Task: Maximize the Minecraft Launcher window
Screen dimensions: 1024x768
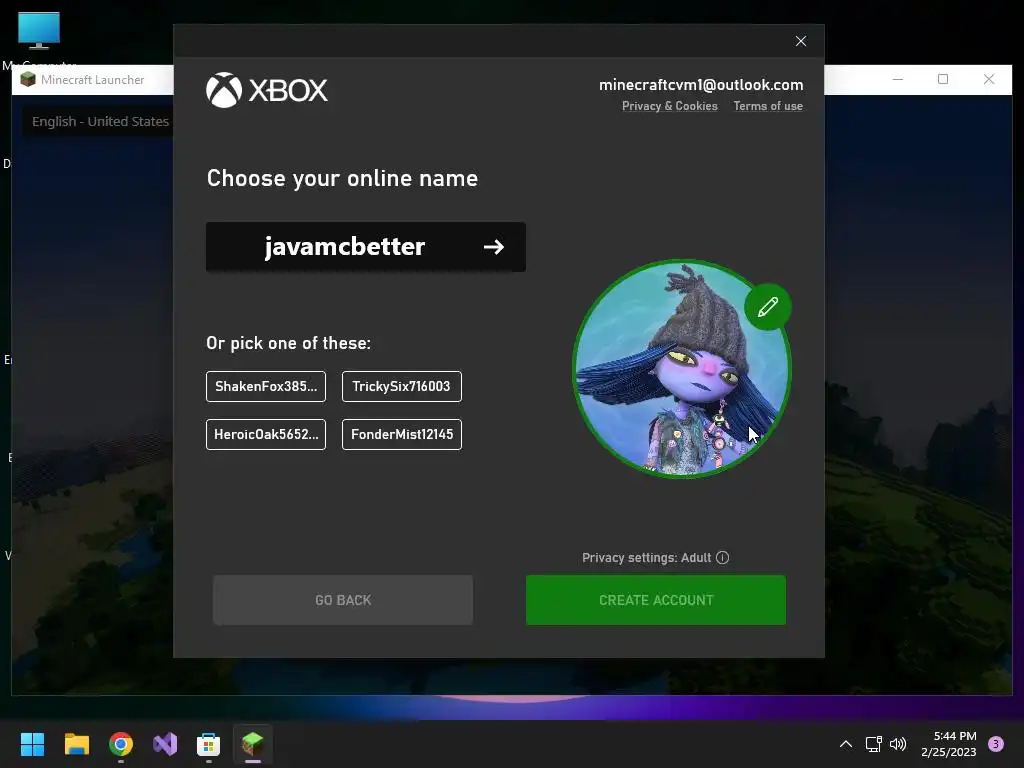Action: point(943,79)
